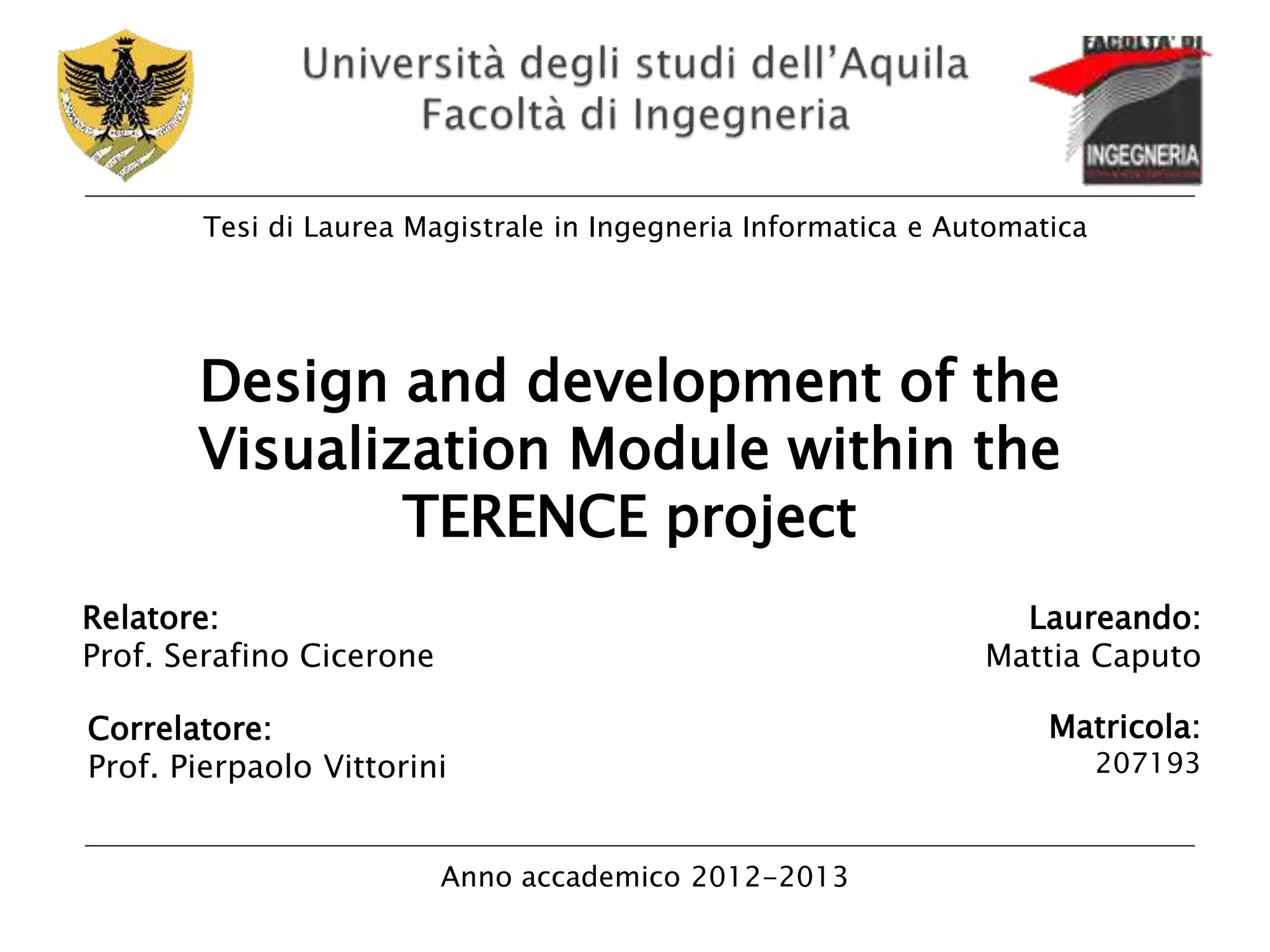
Task: Click the 'Visualization Module within the' title line
Action: (629, 449)
